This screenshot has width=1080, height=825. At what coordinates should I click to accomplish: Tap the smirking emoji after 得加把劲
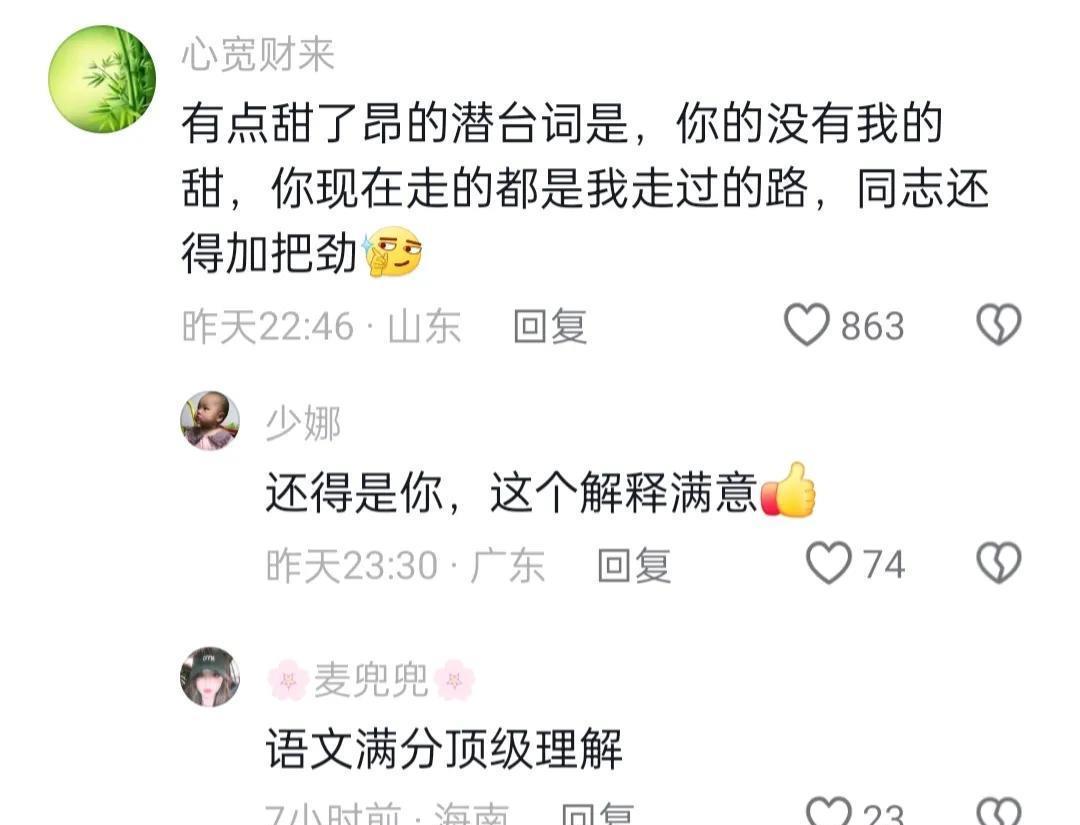392,251
